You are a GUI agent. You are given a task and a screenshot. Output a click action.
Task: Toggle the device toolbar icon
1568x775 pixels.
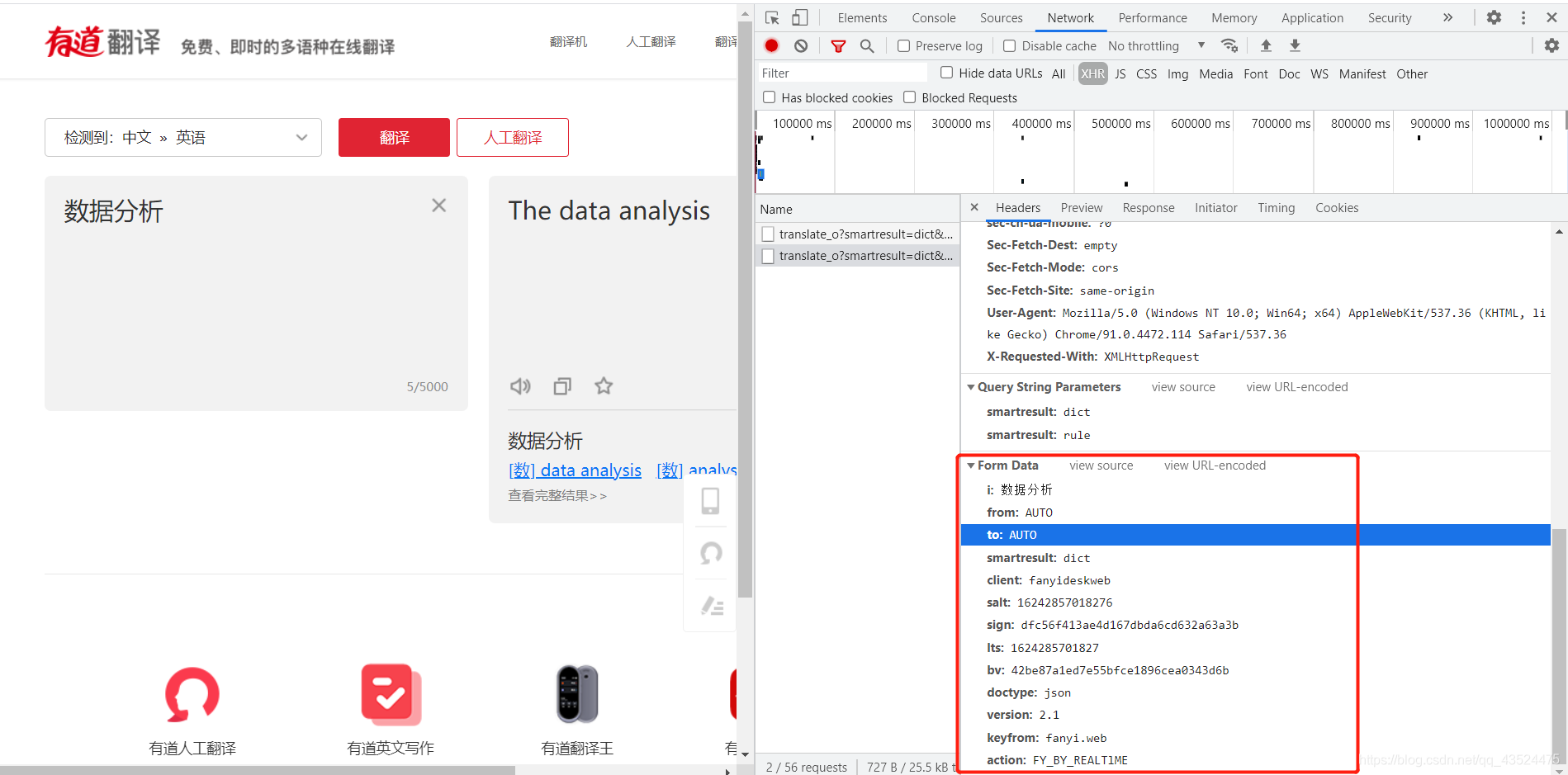tap(799, 17)
